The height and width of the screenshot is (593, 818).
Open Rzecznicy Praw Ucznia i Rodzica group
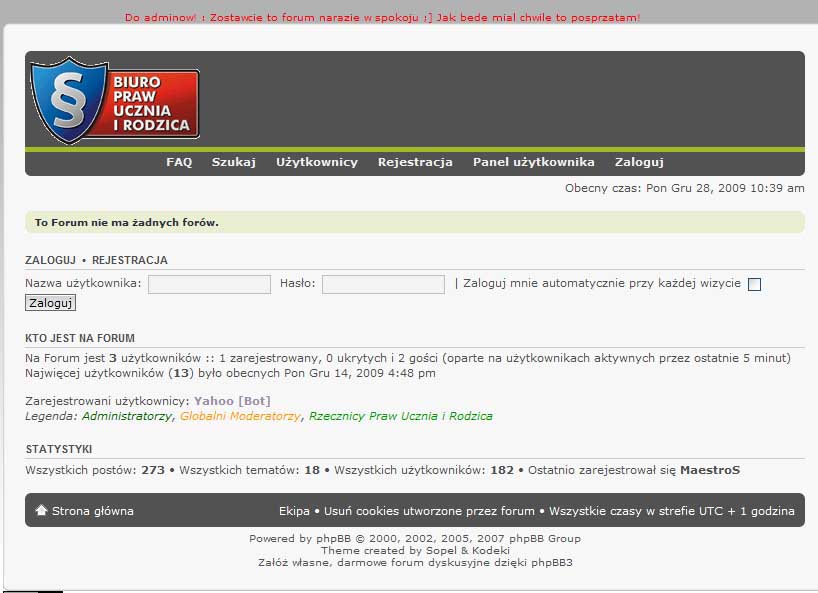coord(401,416)
